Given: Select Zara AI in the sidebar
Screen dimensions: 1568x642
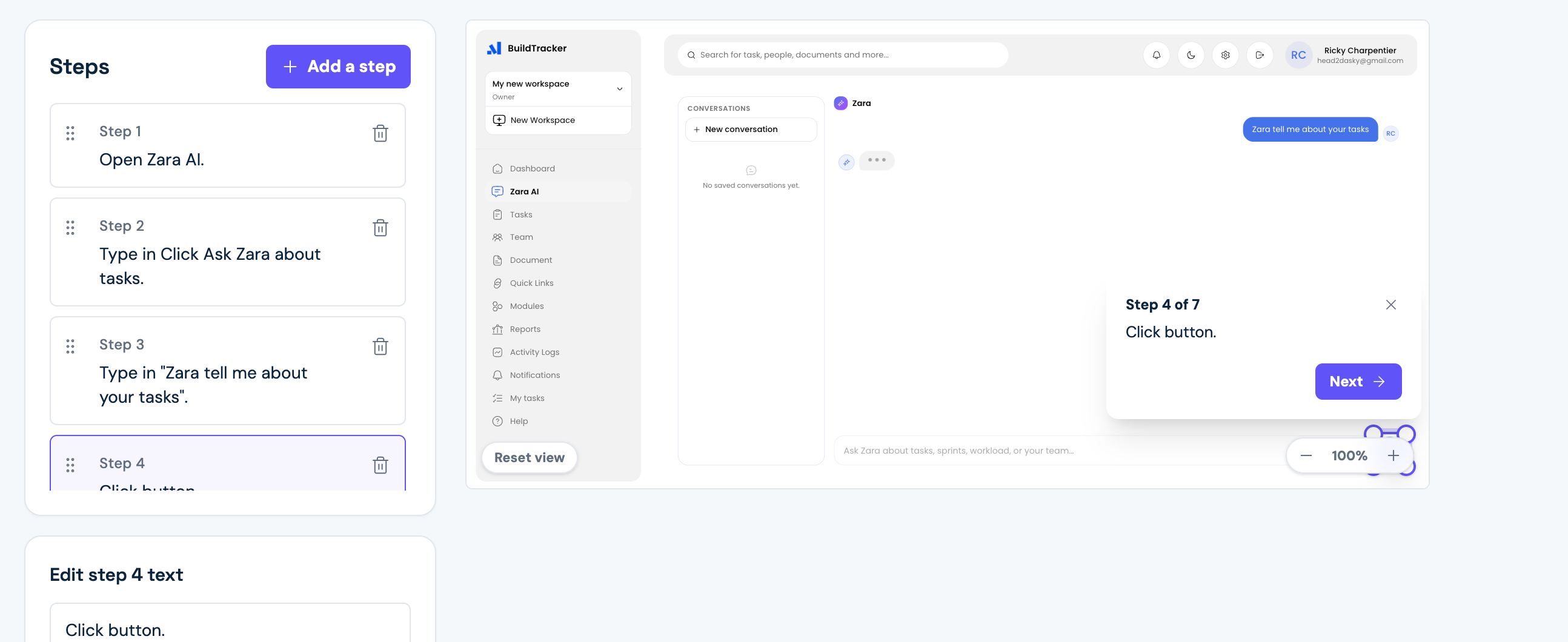Looking at the screenshot, I should point(558,191).
